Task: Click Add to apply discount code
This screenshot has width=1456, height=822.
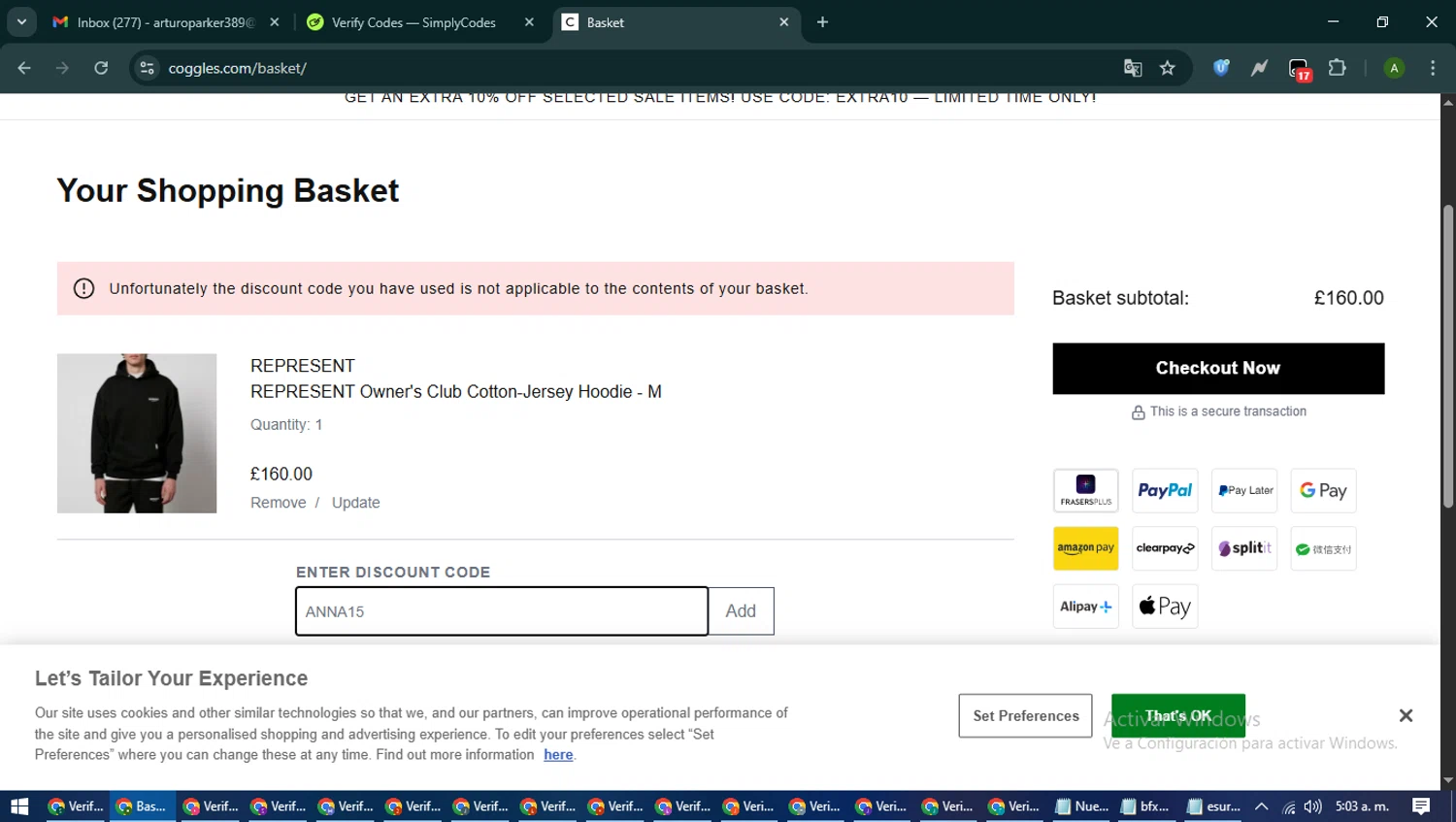Action: pos(741,611)
